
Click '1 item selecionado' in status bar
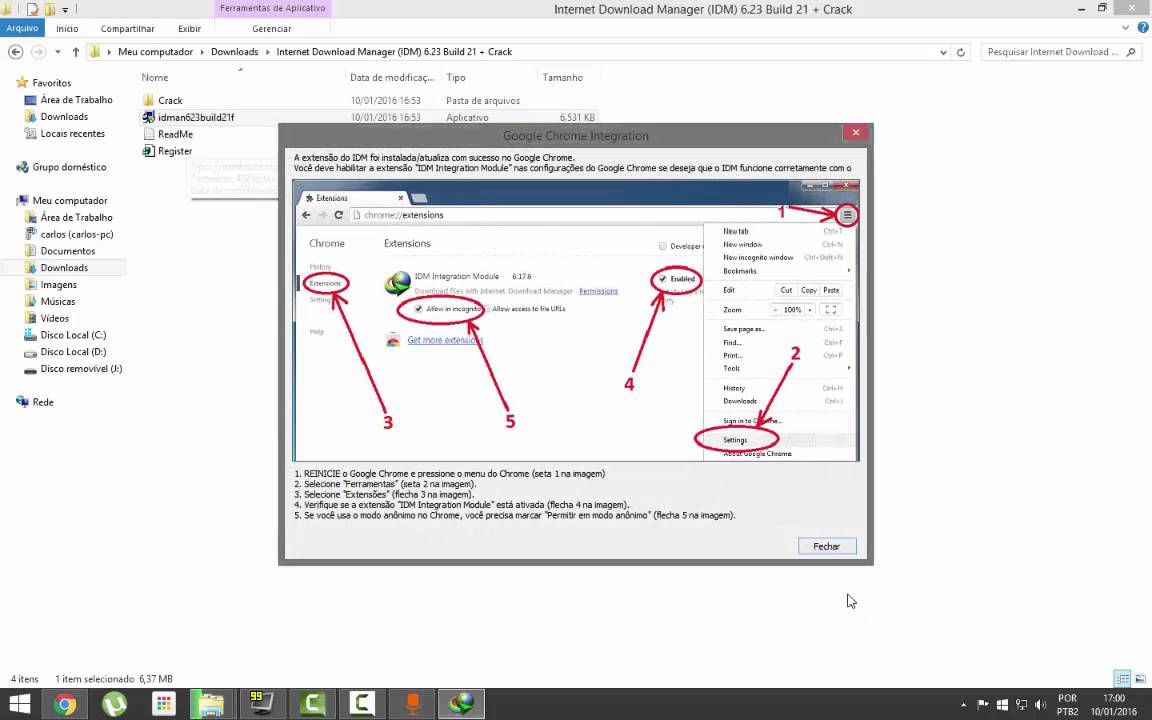pos(95,679)
